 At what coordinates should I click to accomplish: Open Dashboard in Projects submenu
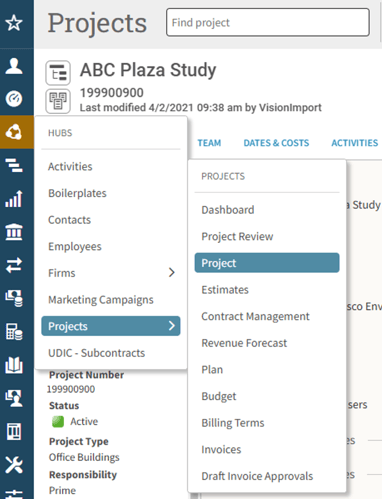coord(267,210)
